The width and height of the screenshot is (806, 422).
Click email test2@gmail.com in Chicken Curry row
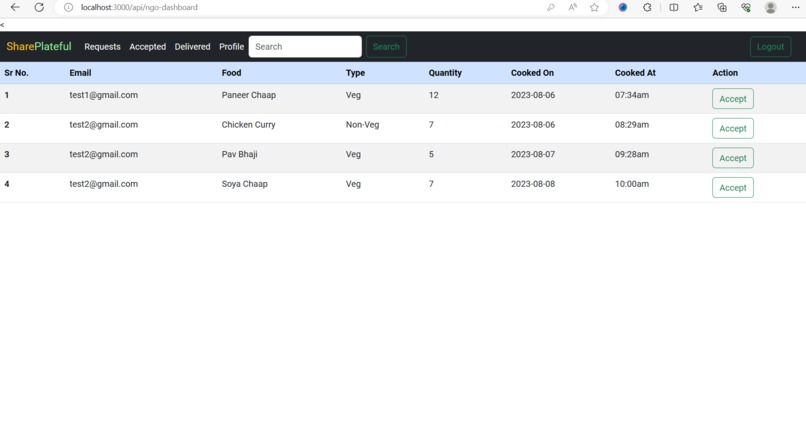pyautogui.click(x=103, y=125)
